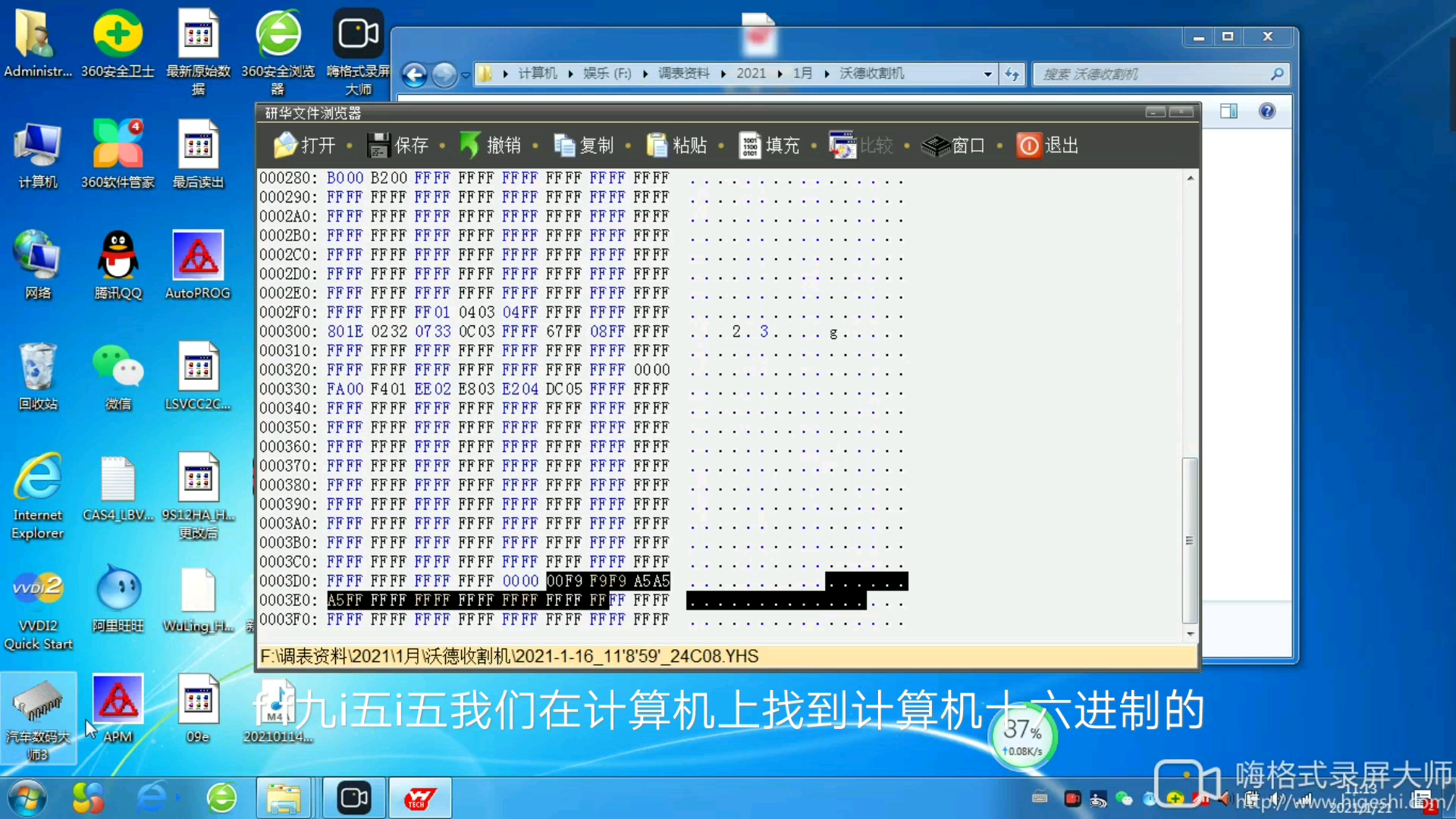The width and height of the screenshot is (1456, 819).
Task: Click the Explorer back navigation button
Action: click(x=414, y=74)
